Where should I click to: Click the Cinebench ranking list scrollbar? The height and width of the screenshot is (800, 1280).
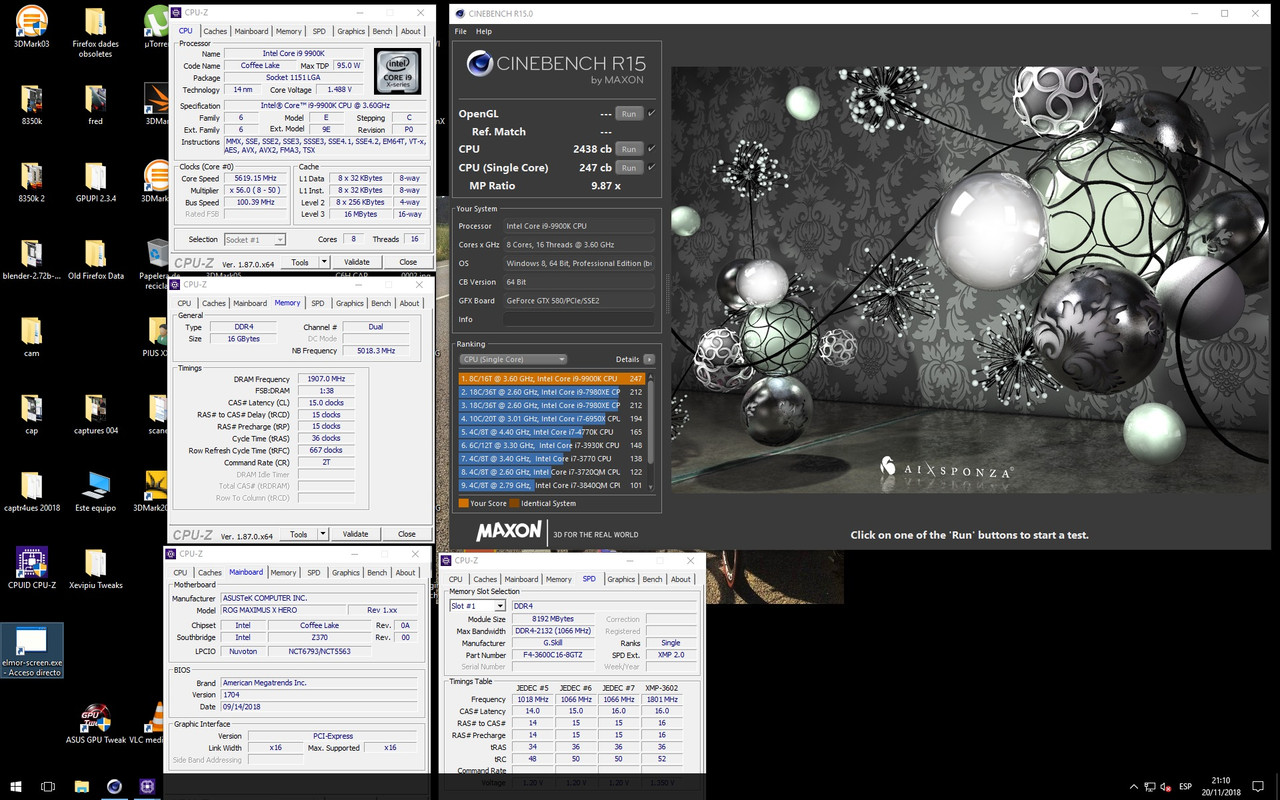(x=652, y=431)
